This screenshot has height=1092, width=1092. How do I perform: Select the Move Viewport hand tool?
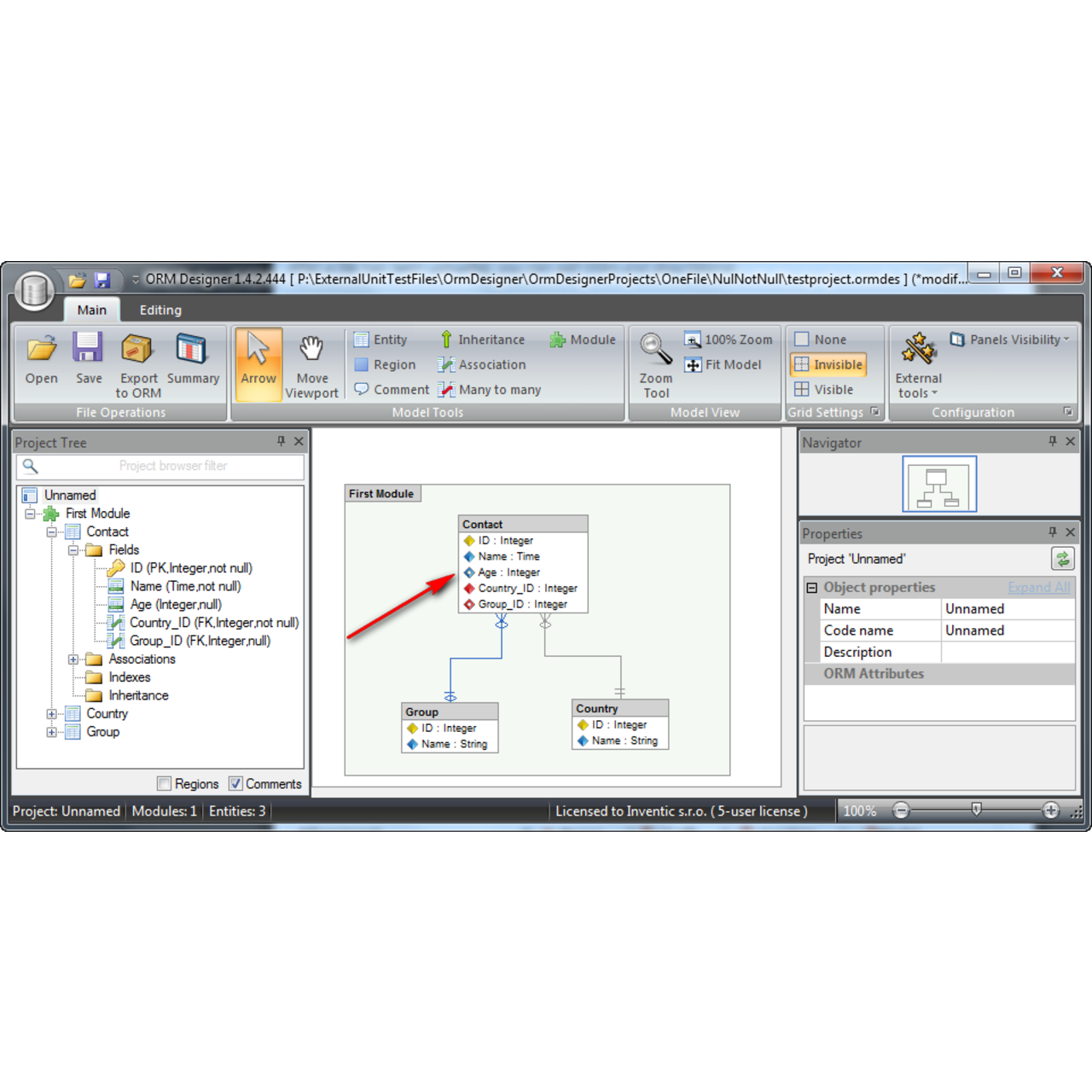pos(311,350)
